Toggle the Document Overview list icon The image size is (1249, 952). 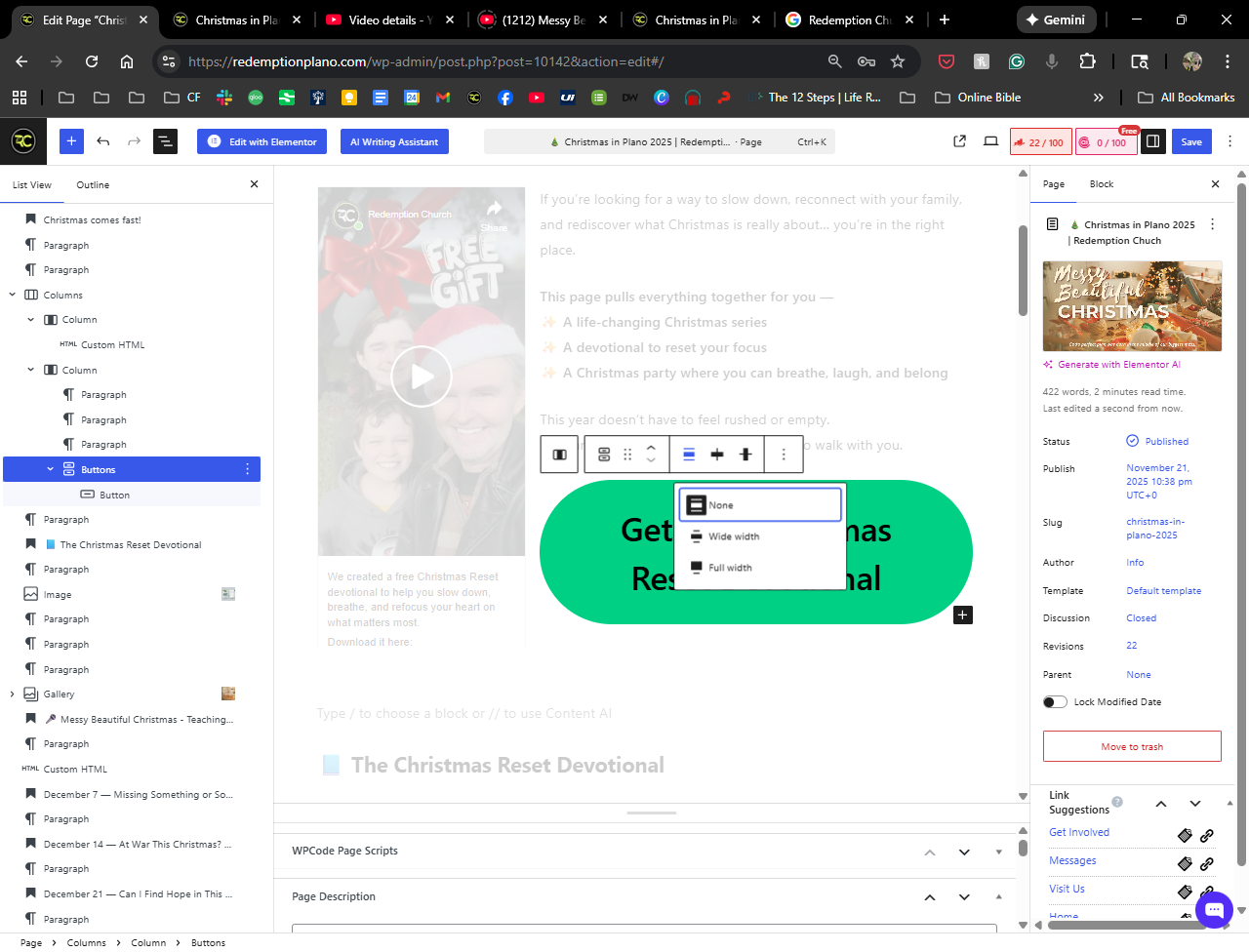coord(165,141)
